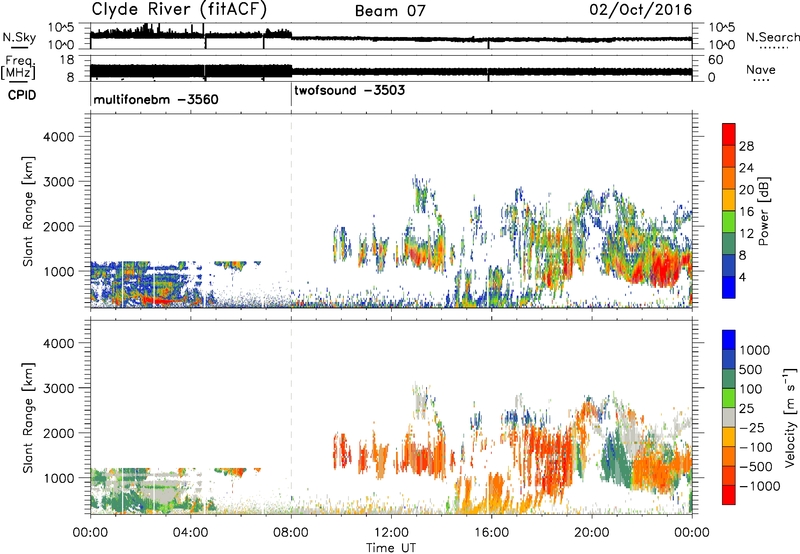Image resolution: width=800 pixels, height=554 pixels.
Task: Click the '28' Power colorbar tick label
Action: click(746, 146)
